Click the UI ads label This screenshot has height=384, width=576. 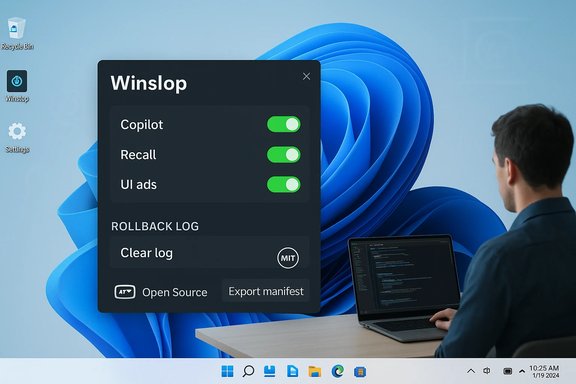(x=138, y=184)
